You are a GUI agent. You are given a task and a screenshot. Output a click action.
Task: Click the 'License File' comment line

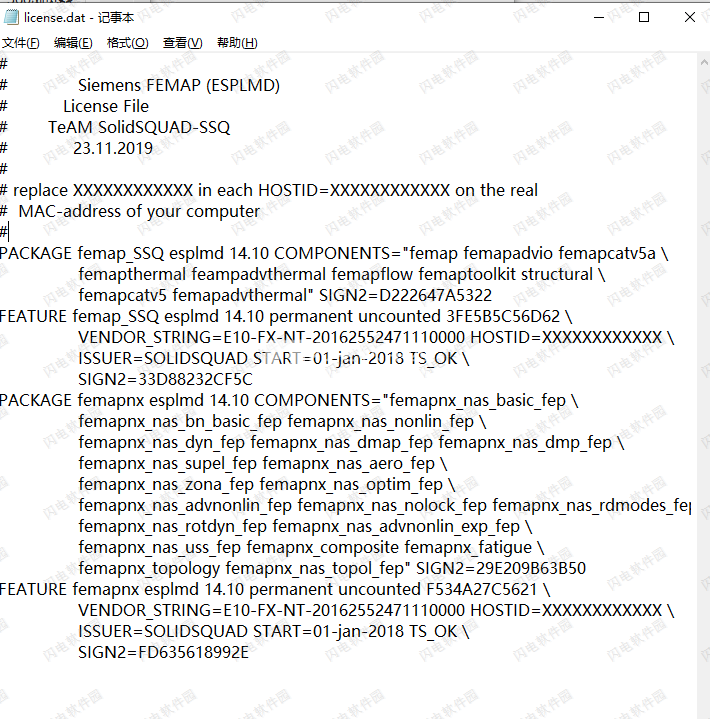[x=106, y=106]
